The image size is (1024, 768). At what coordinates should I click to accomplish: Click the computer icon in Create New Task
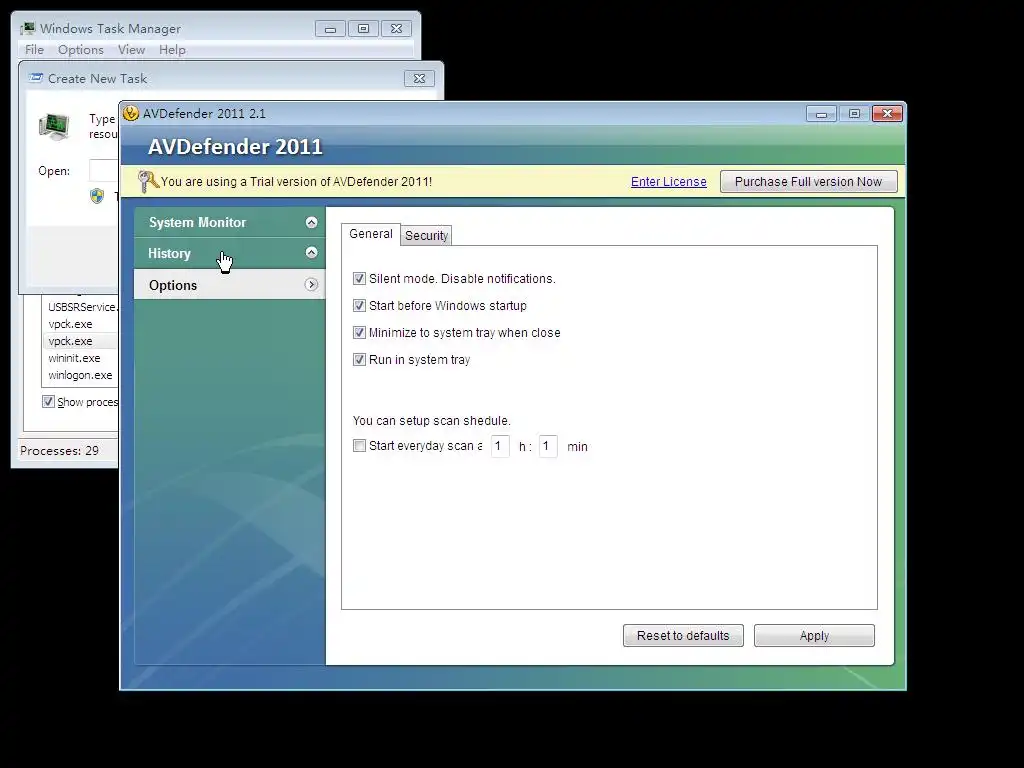point(54,126)
